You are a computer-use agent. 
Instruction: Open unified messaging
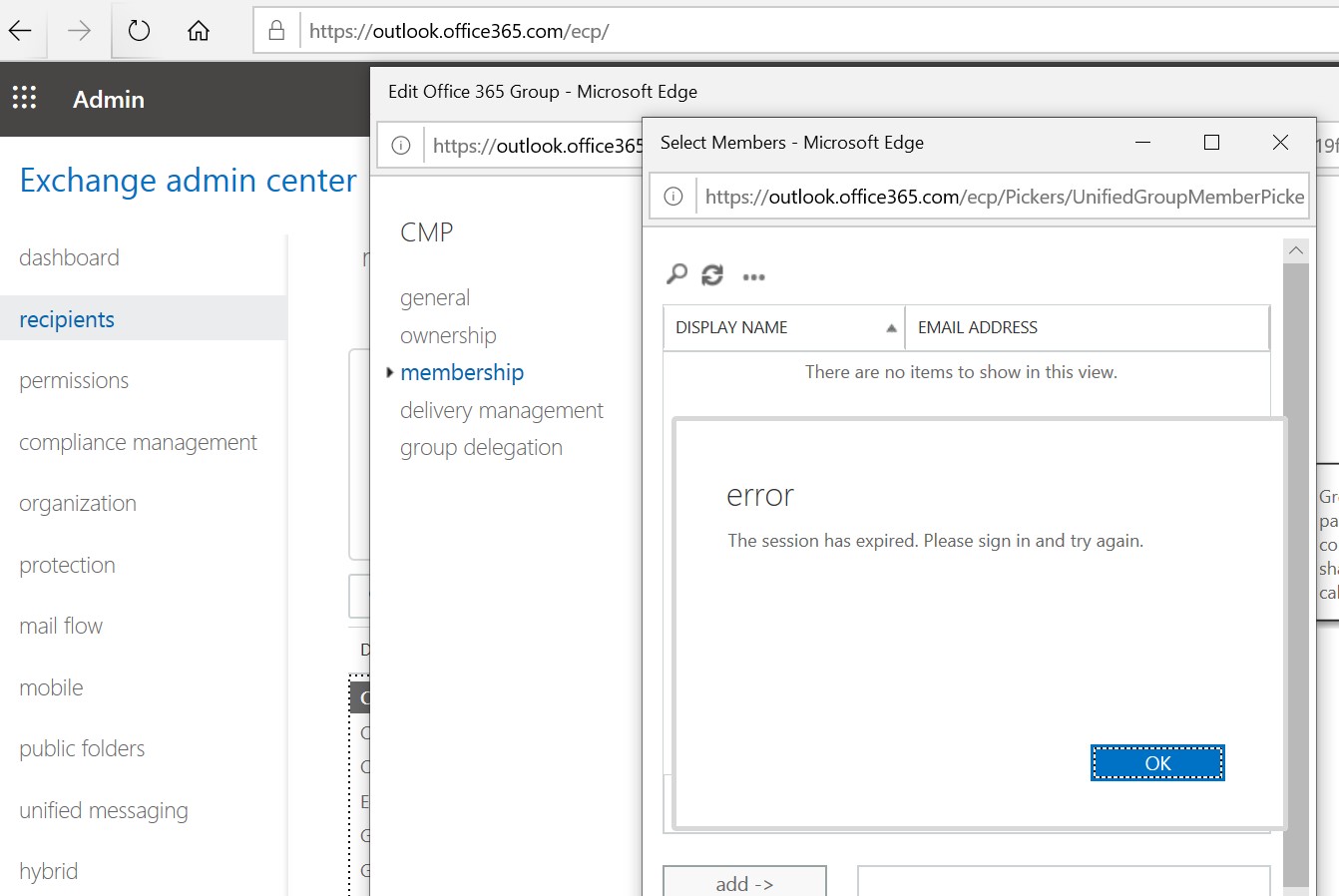[104, 810]
